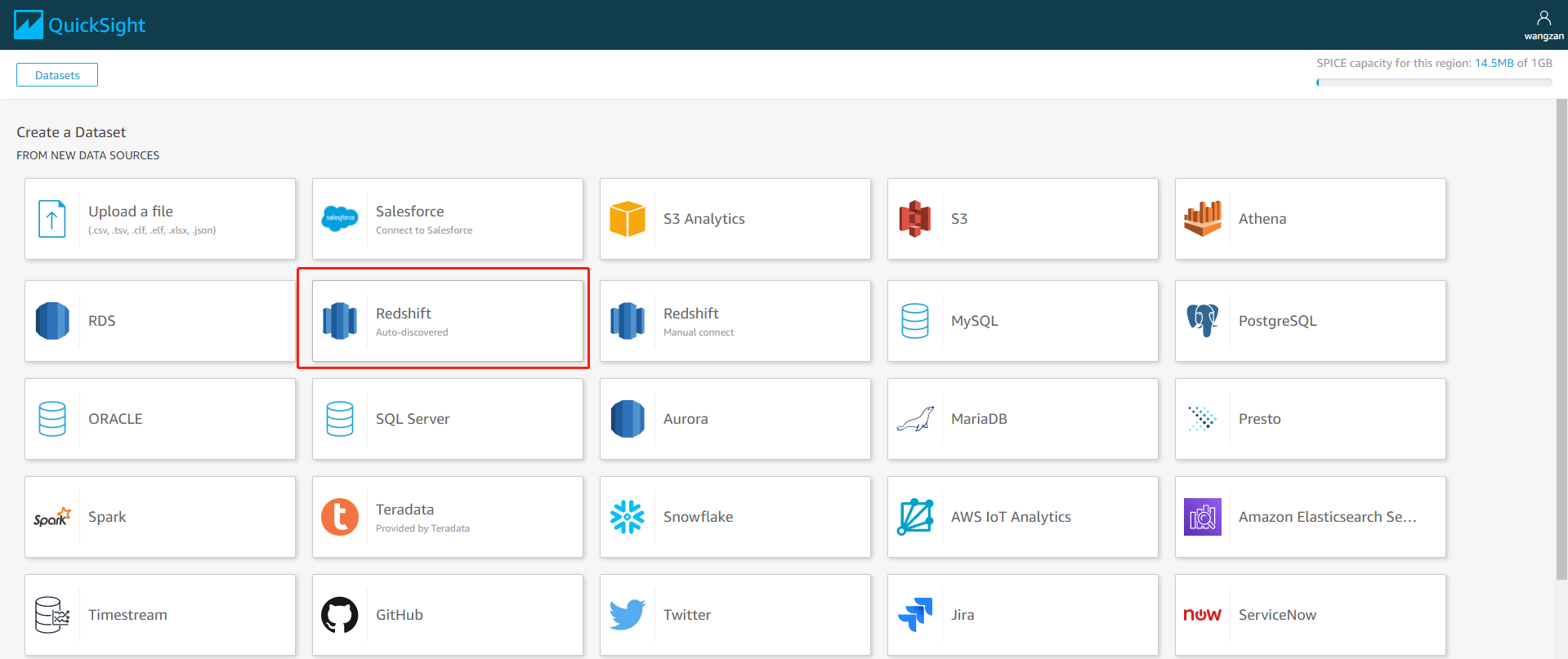Select the Upload a file label

131,212
